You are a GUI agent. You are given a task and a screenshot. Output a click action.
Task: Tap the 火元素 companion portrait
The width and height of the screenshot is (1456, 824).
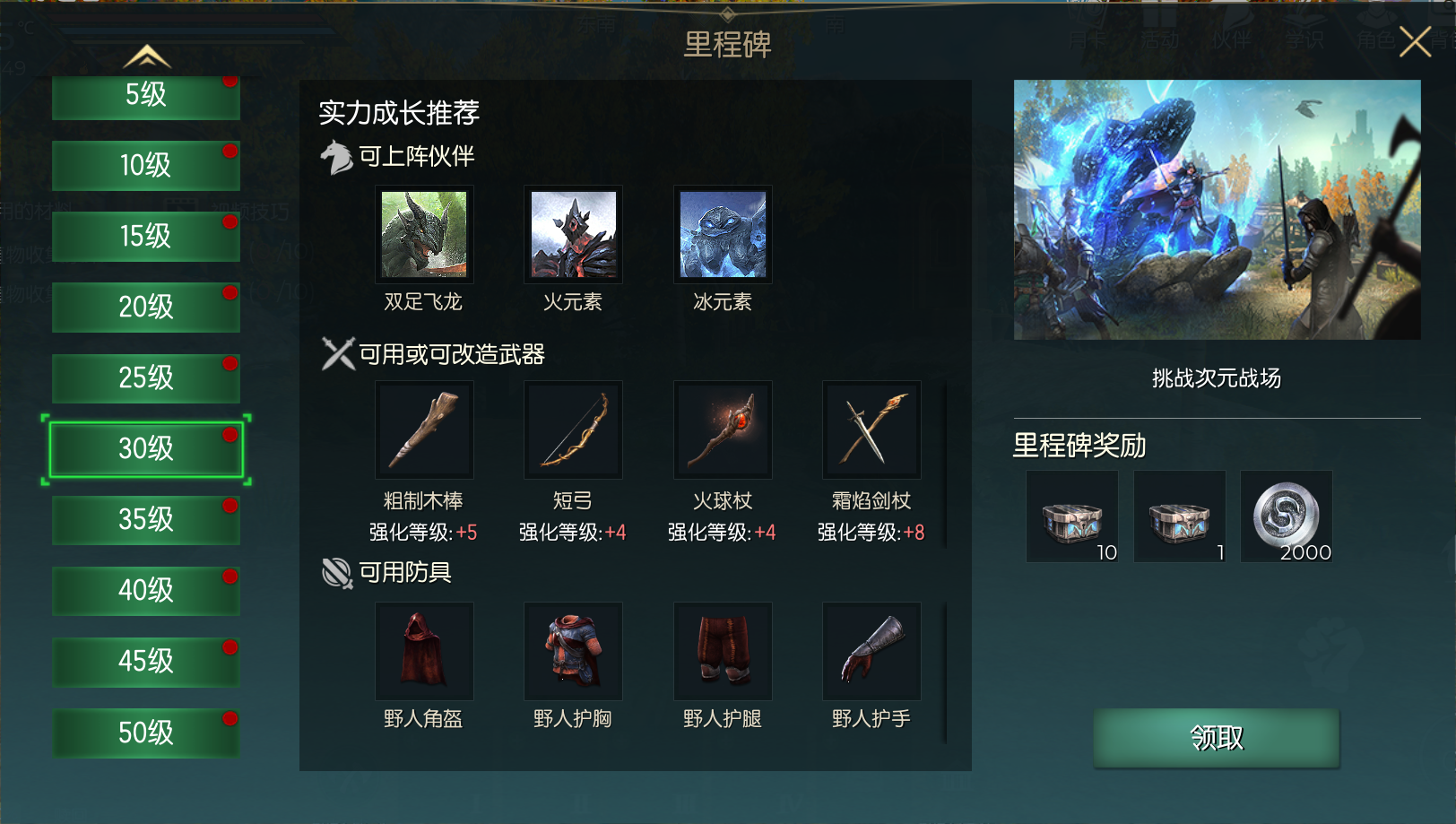click(x=573, y=234)
